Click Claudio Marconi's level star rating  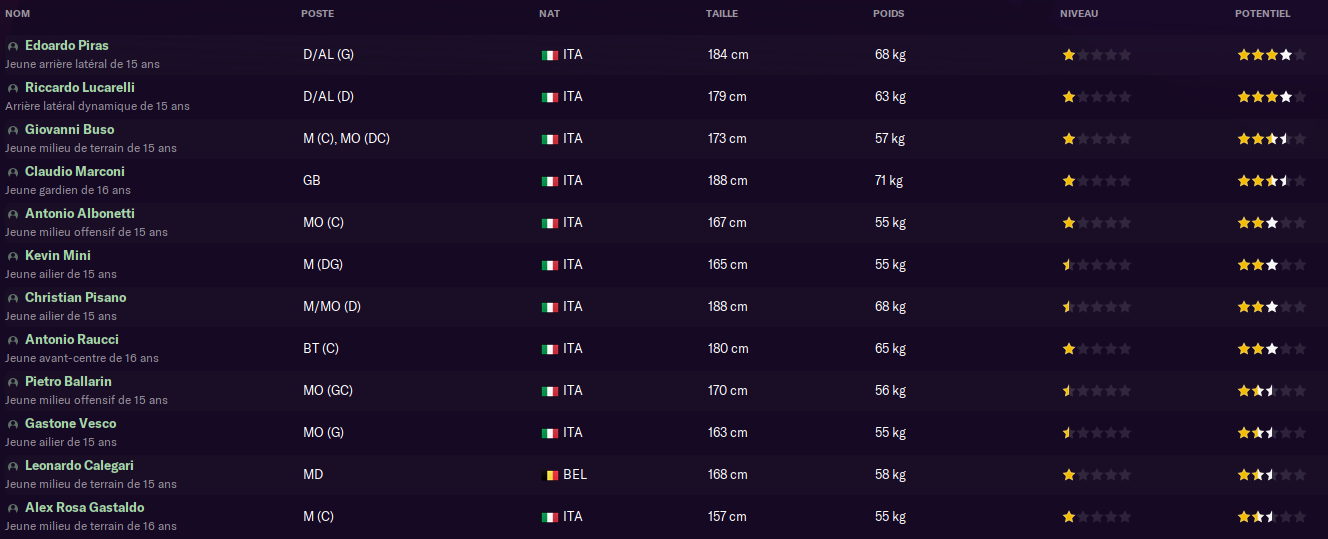point(1097,181)
